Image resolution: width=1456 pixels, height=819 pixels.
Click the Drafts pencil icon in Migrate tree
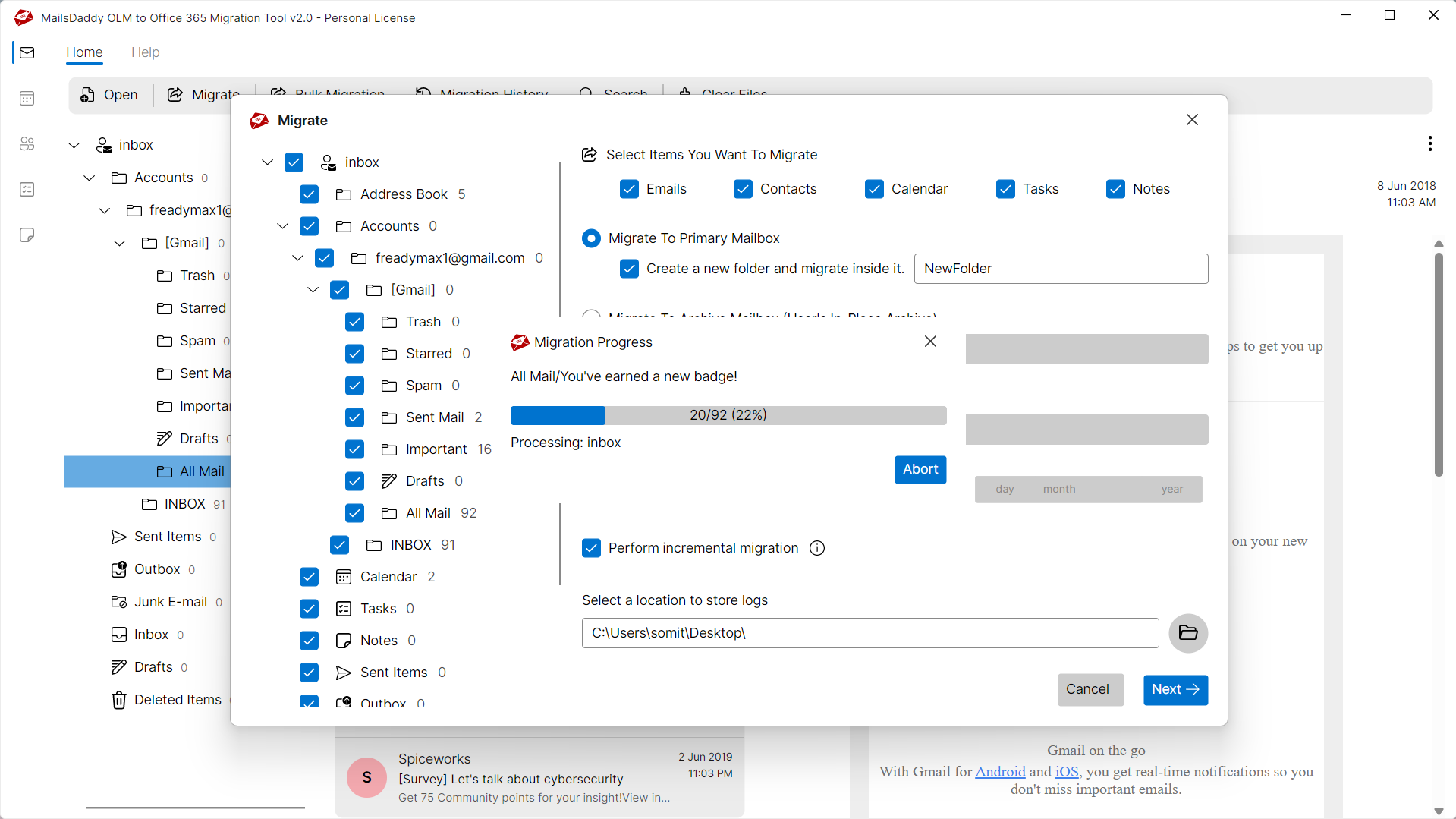point(389,481)
